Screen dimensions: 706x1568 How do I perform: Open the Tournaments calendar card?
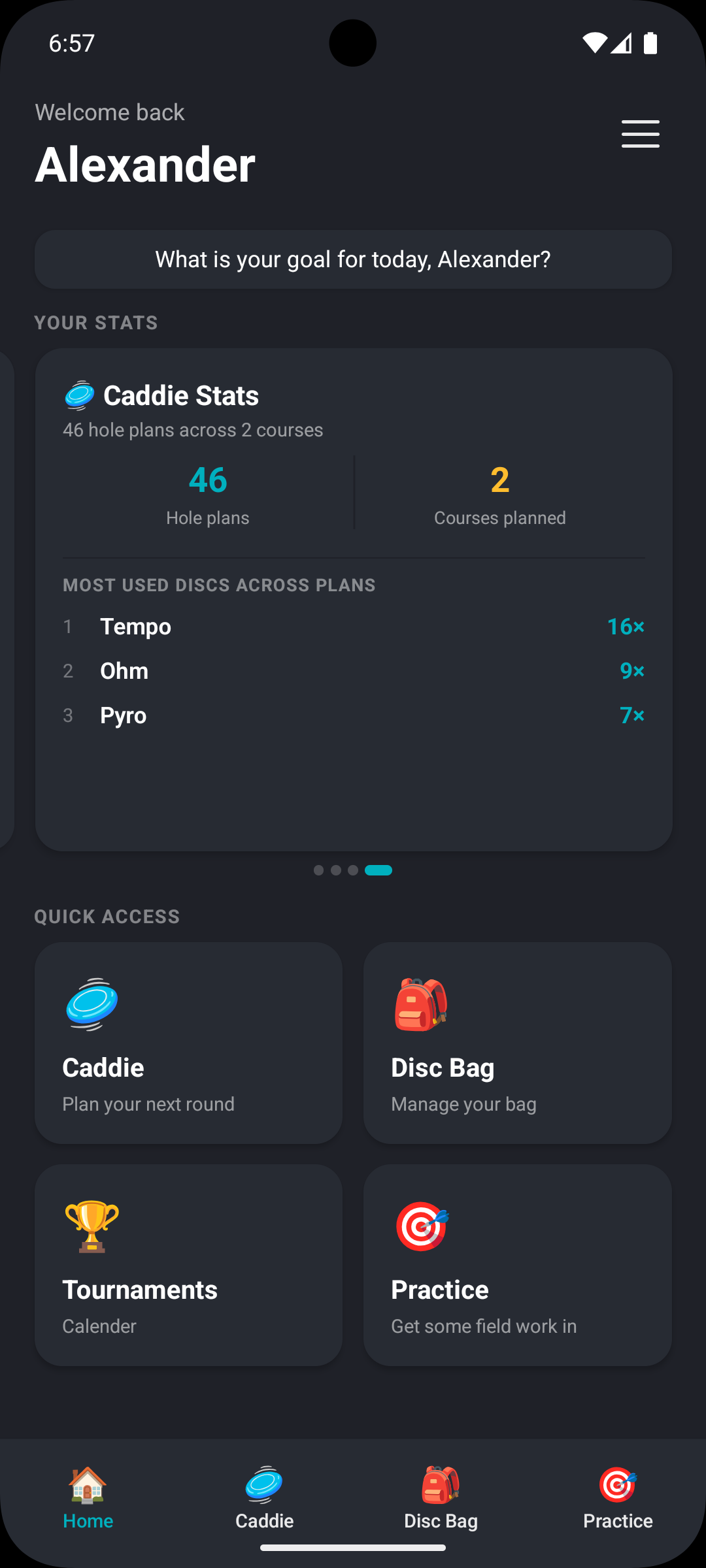[189, 1264]
